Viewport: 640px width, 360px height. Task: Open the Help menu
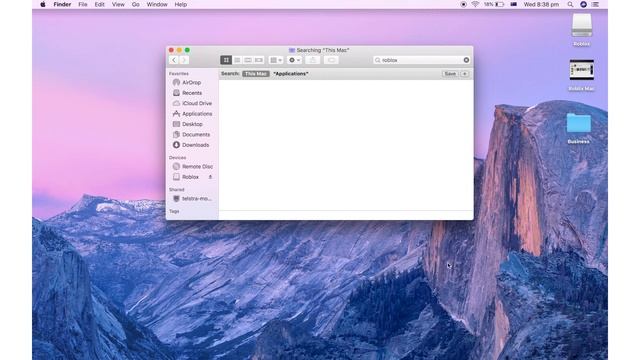click(180, 4)
